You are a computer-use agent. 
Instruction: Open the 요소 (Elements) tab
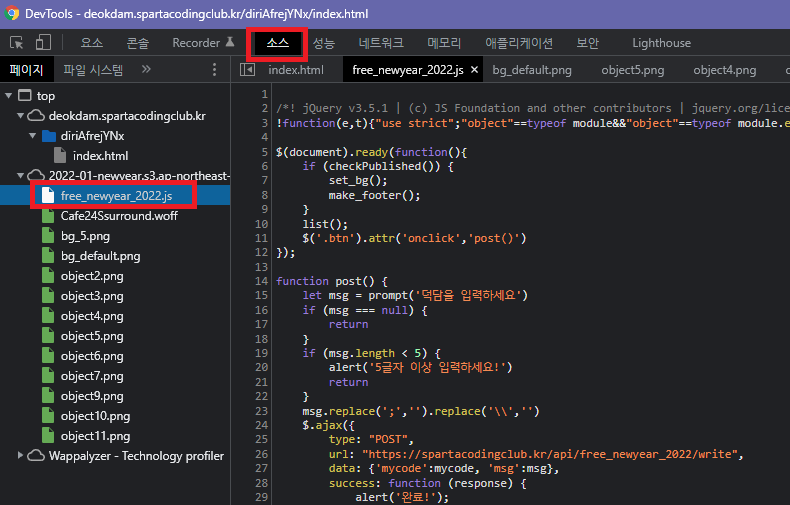coord(92,43)
